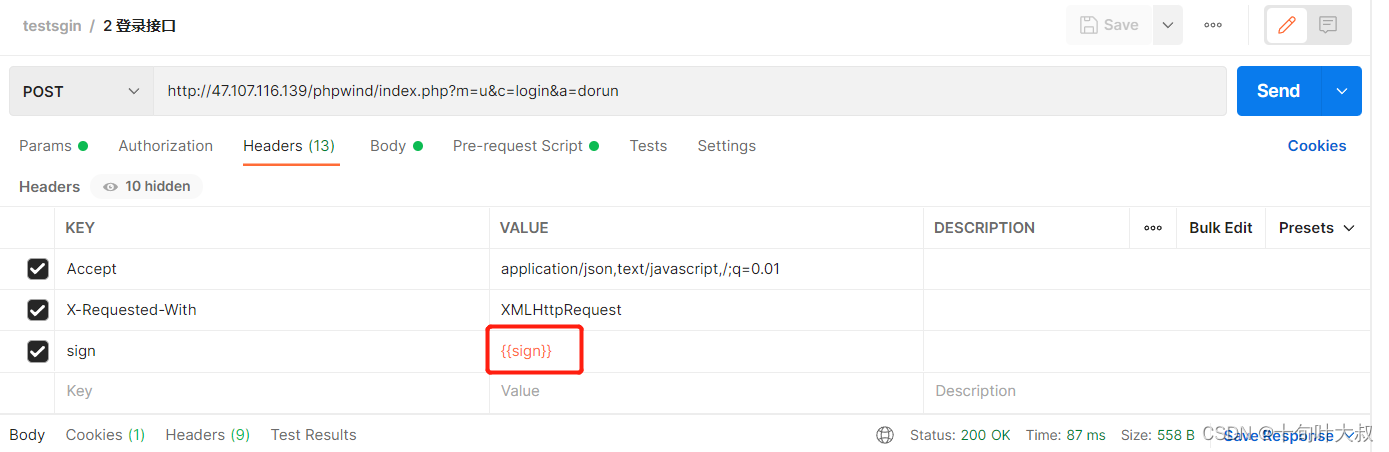The image size is (1389, 452).
Task: Uncheck the Accept header checkbox
Action: (38, 269)
